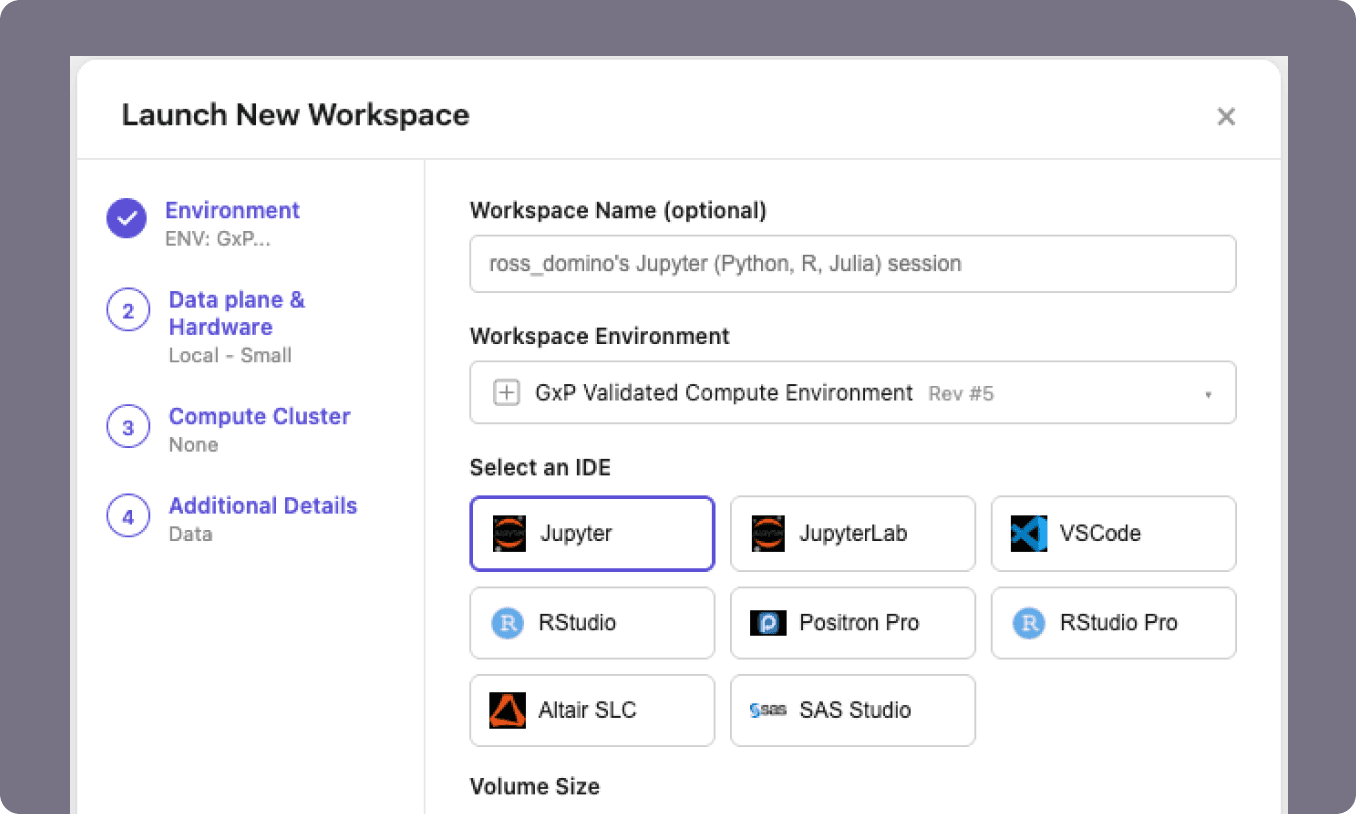Click the 'Workspace Environment' label
This screenshot has width=1356, height=814.
(x=600, y=336)
